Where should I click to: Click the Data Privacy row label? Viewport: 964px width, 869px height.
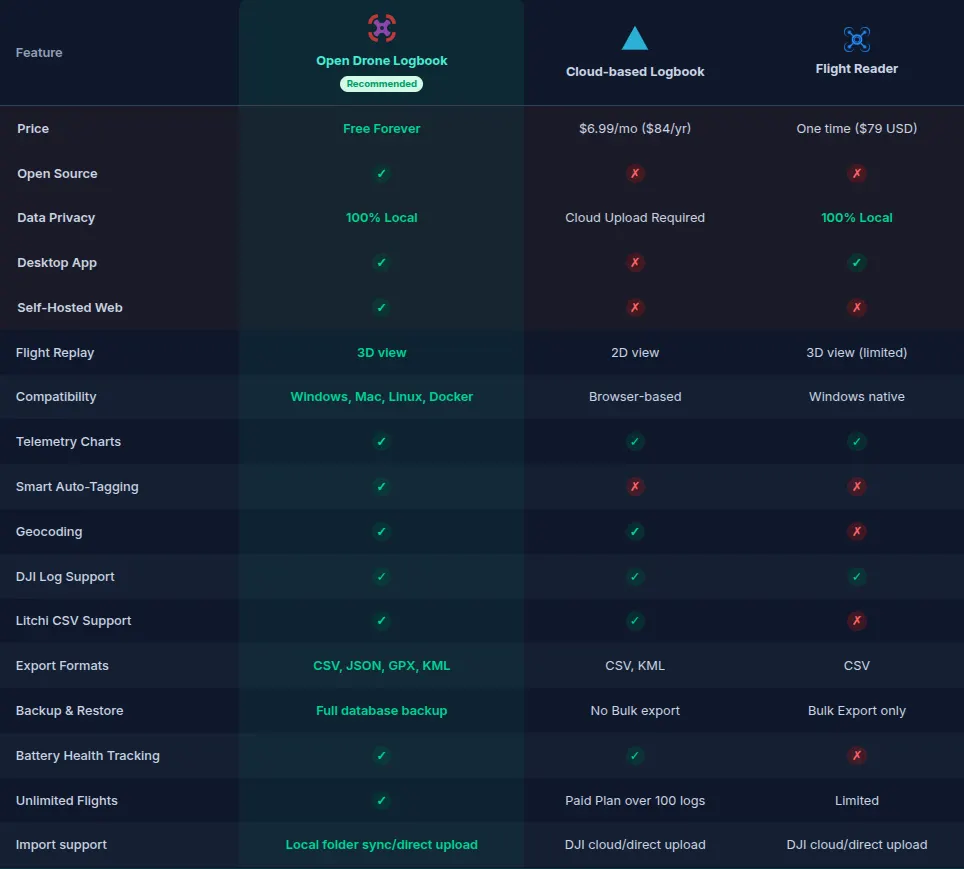coord(56,218)
